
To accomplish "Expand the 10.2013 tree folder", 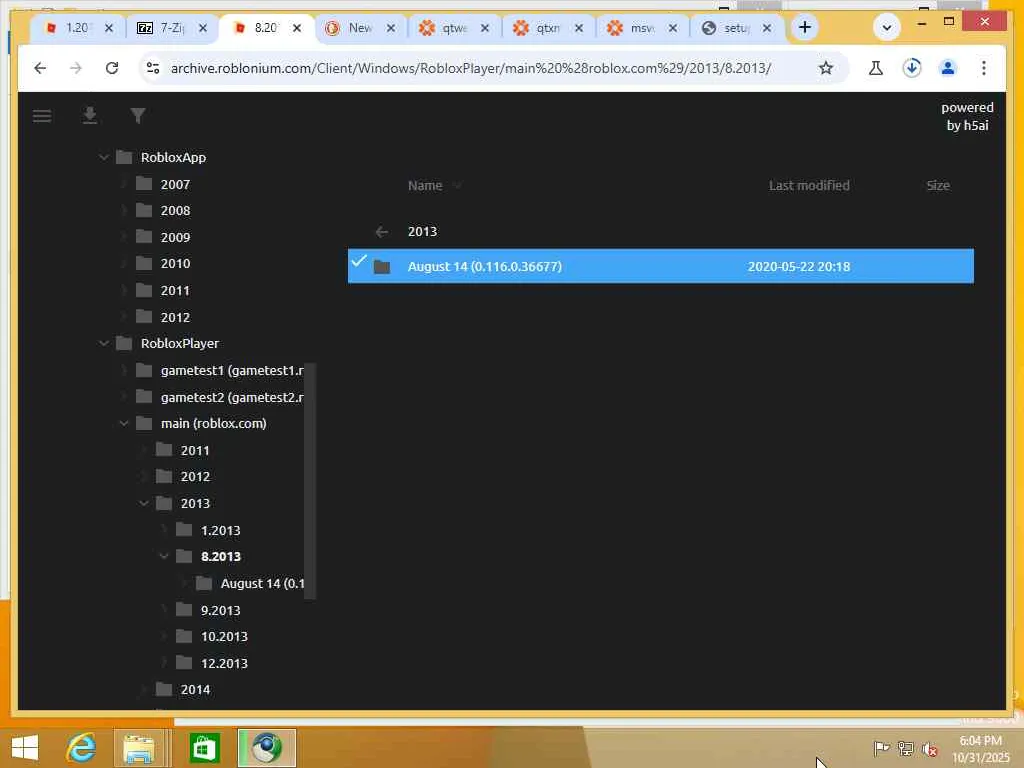I will [164, 636].
